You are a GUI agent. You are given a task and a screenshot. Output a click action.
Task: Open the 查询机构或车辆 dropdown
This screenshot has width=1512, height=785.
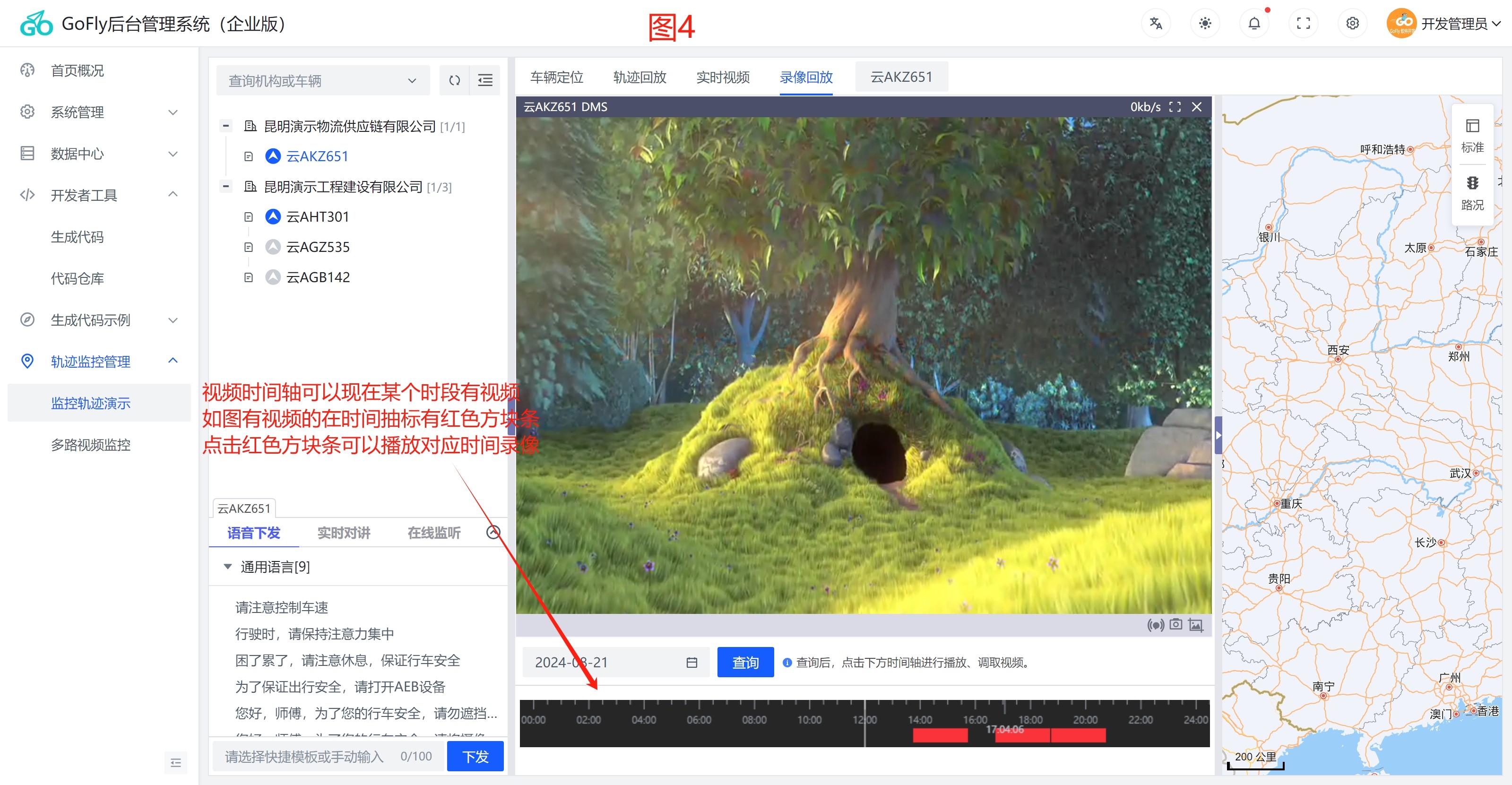(x=323, y=80)
